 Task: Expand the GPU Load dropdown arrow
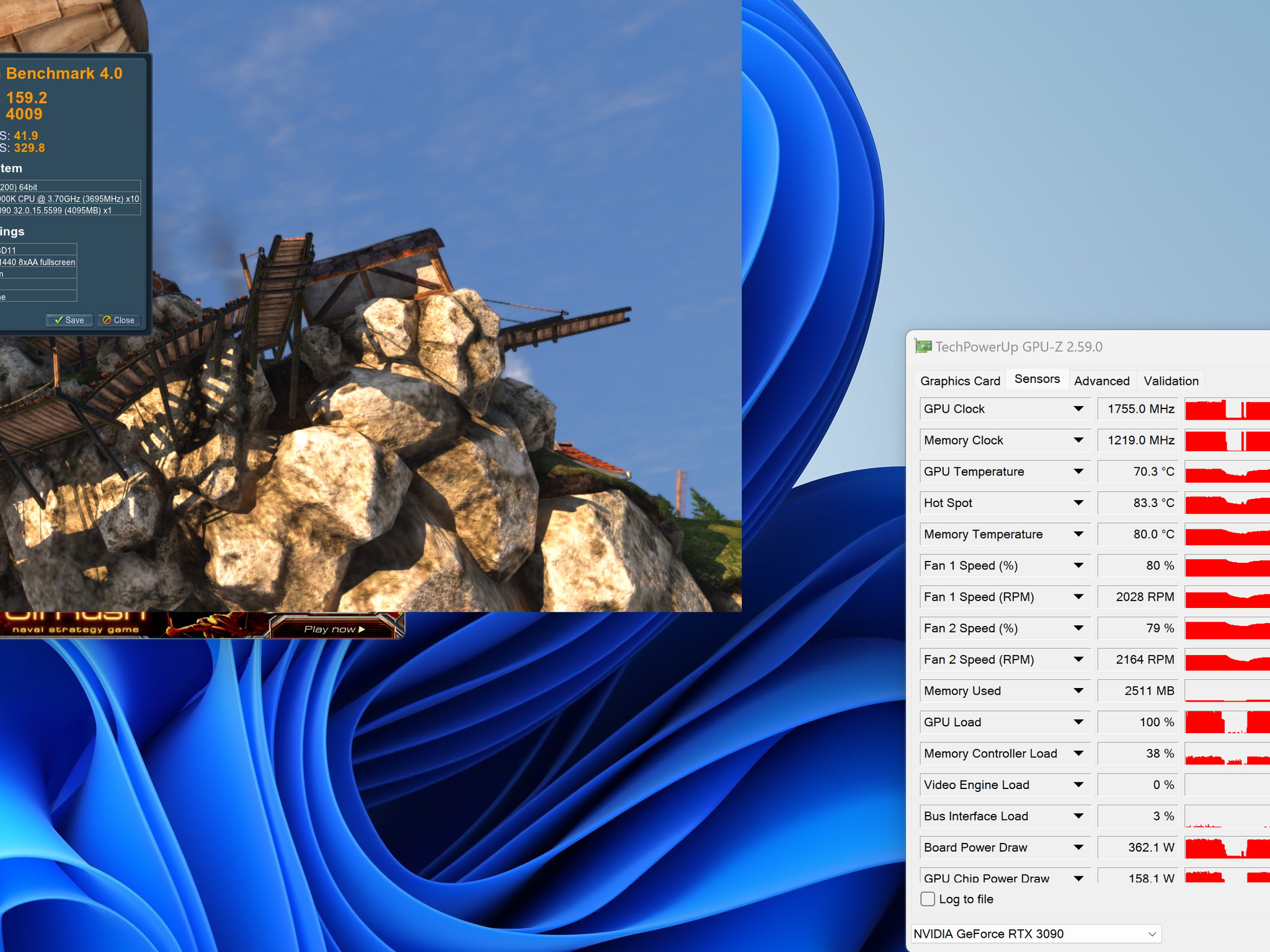click(1078, 722)
